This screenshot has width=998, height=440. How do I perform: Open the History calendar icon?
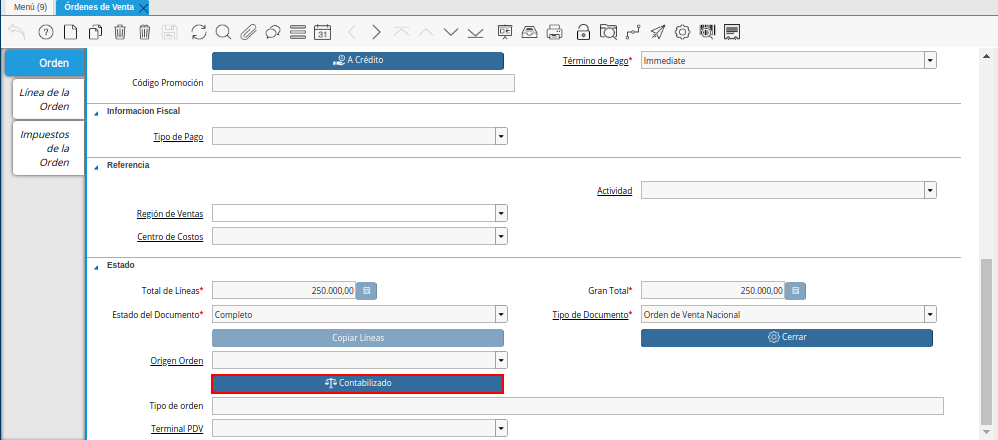pos(323,32)
